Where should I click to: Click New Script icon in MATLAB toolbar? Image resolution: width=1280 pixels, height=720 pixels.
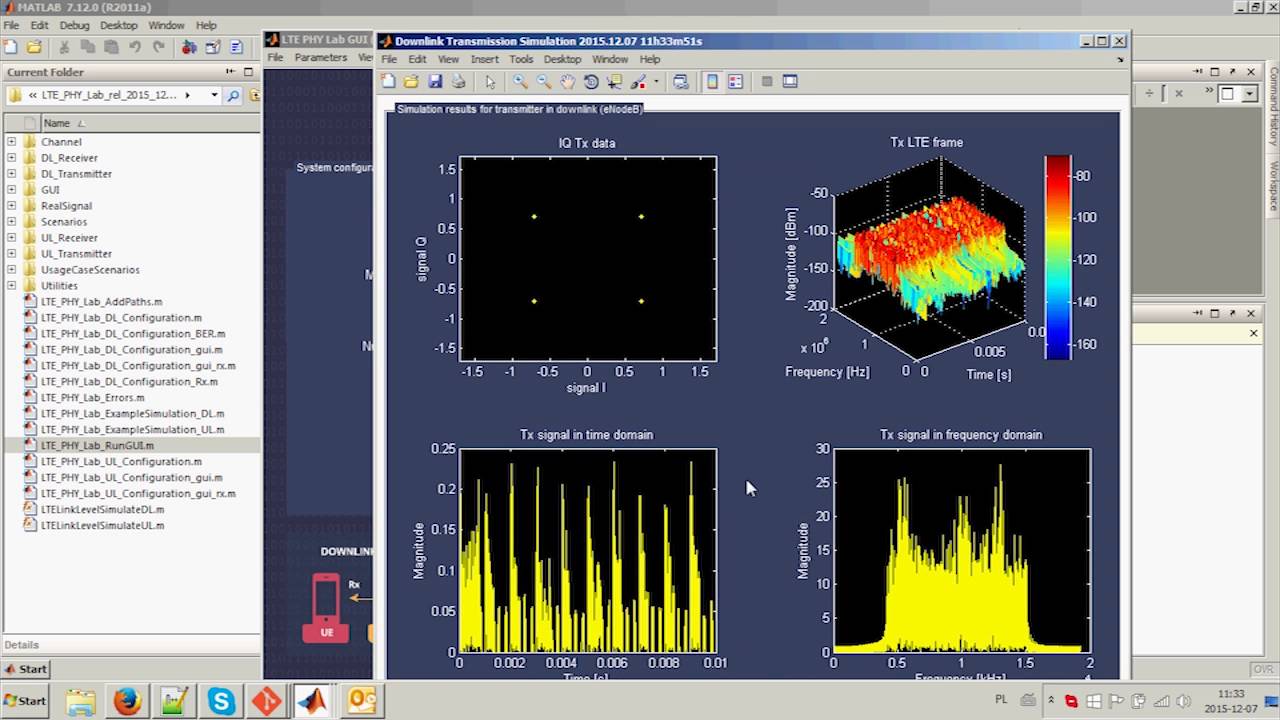point(11,47)
